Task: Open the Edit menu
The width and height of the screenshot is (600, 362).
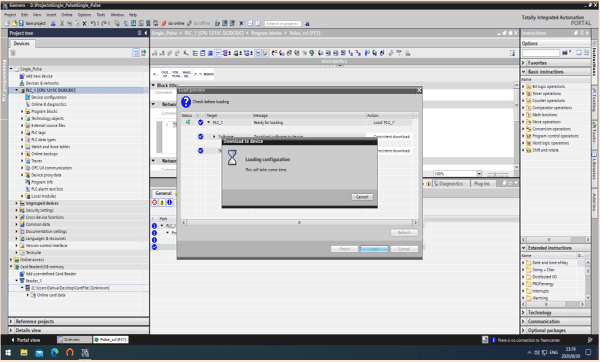Action: coord(24,15)
